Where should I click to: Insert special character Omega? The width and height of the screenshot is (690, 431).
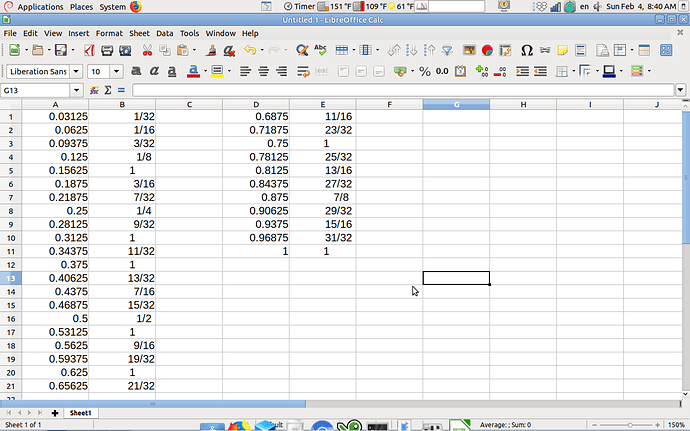[x=527, y=50]
